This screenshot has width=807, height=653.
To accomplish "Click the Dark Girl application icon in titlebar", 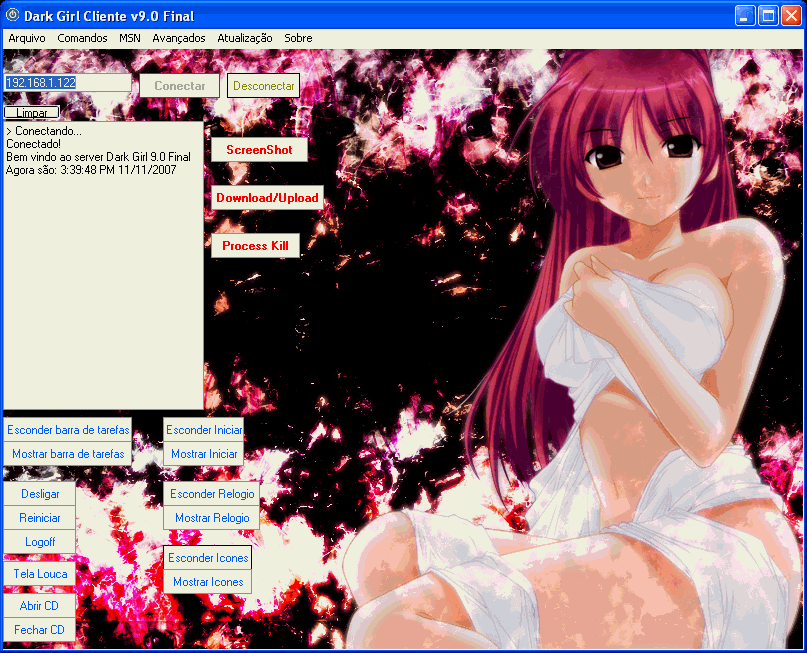I will click(14, 14).
